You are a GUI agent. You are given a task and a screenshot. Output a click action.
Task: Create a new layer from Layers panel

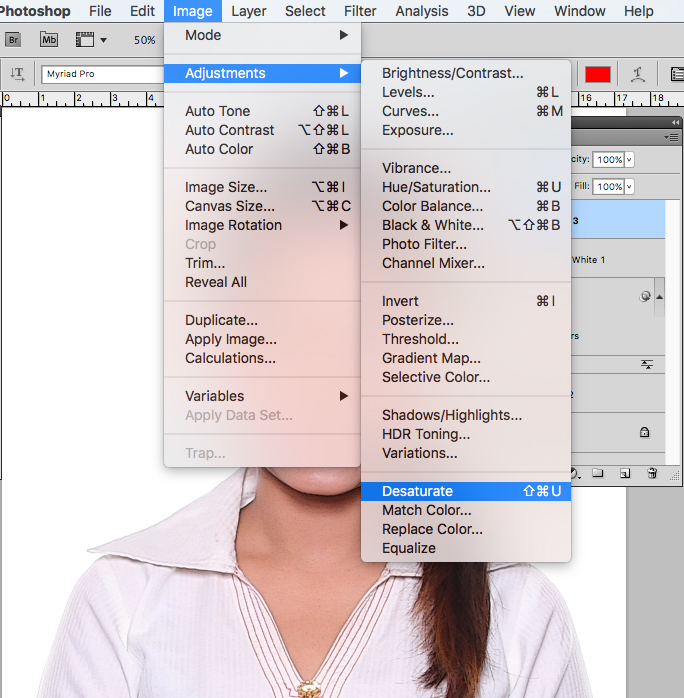[x=625, y=473]
